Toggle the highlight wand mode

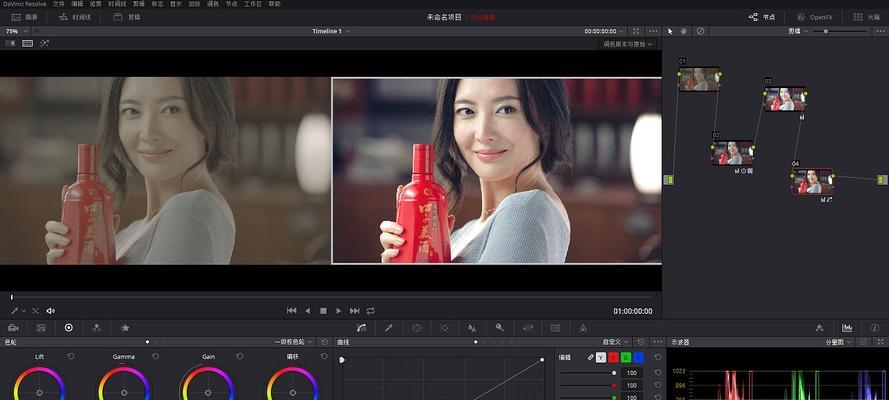(x=44, y=43)
